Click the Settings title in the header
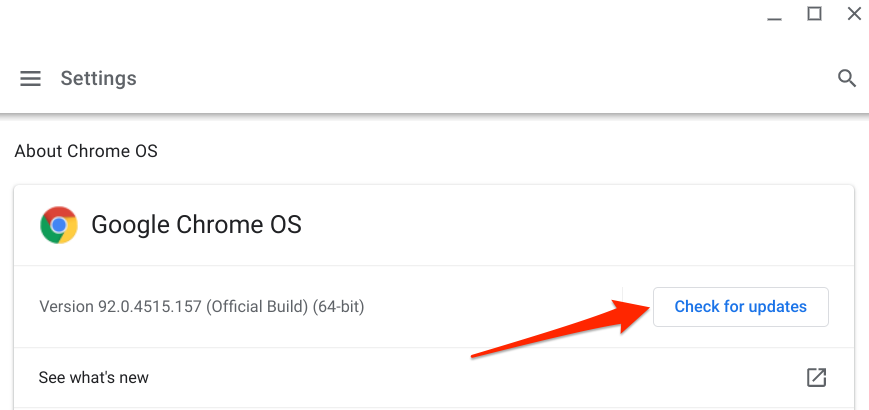 [x=98, y=78]
